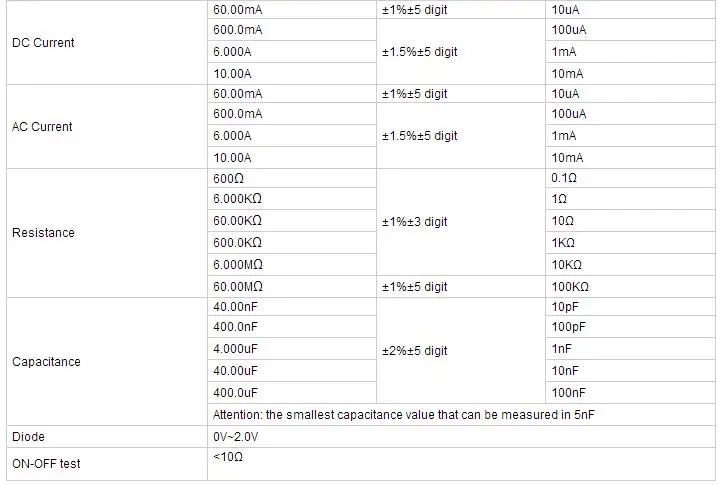
Task: Click the 6.000KΩ range cell
Action: pos(292,199)
